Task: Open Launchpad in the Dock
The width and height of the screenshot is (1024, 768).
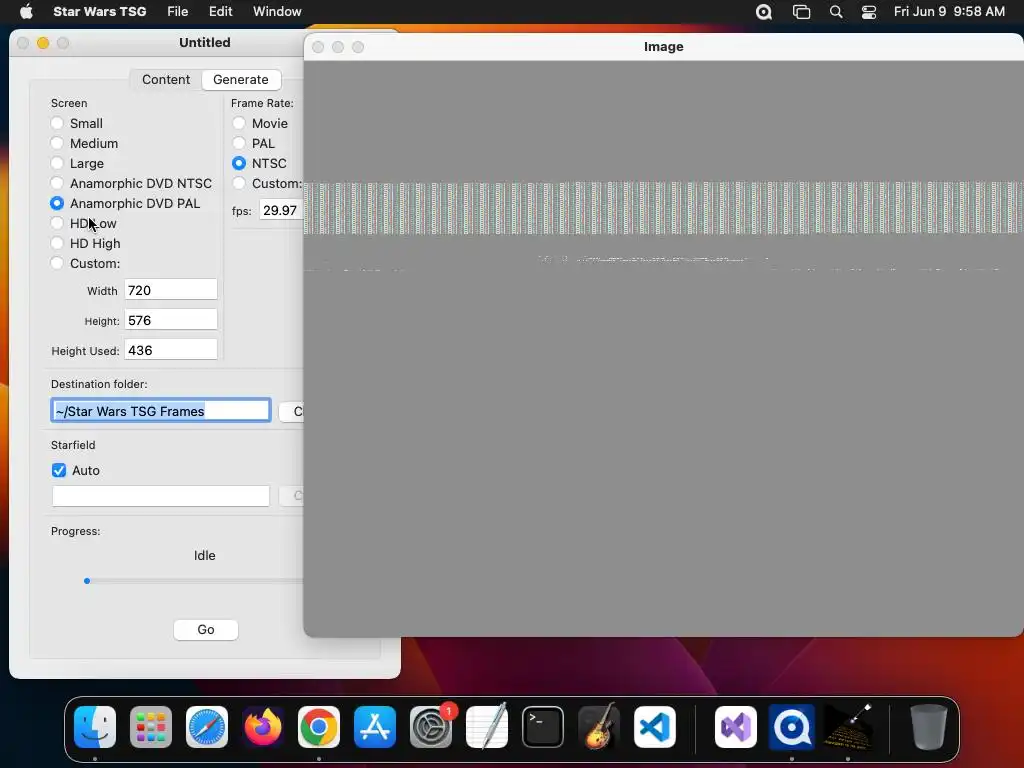Action: tap(151, 727)
